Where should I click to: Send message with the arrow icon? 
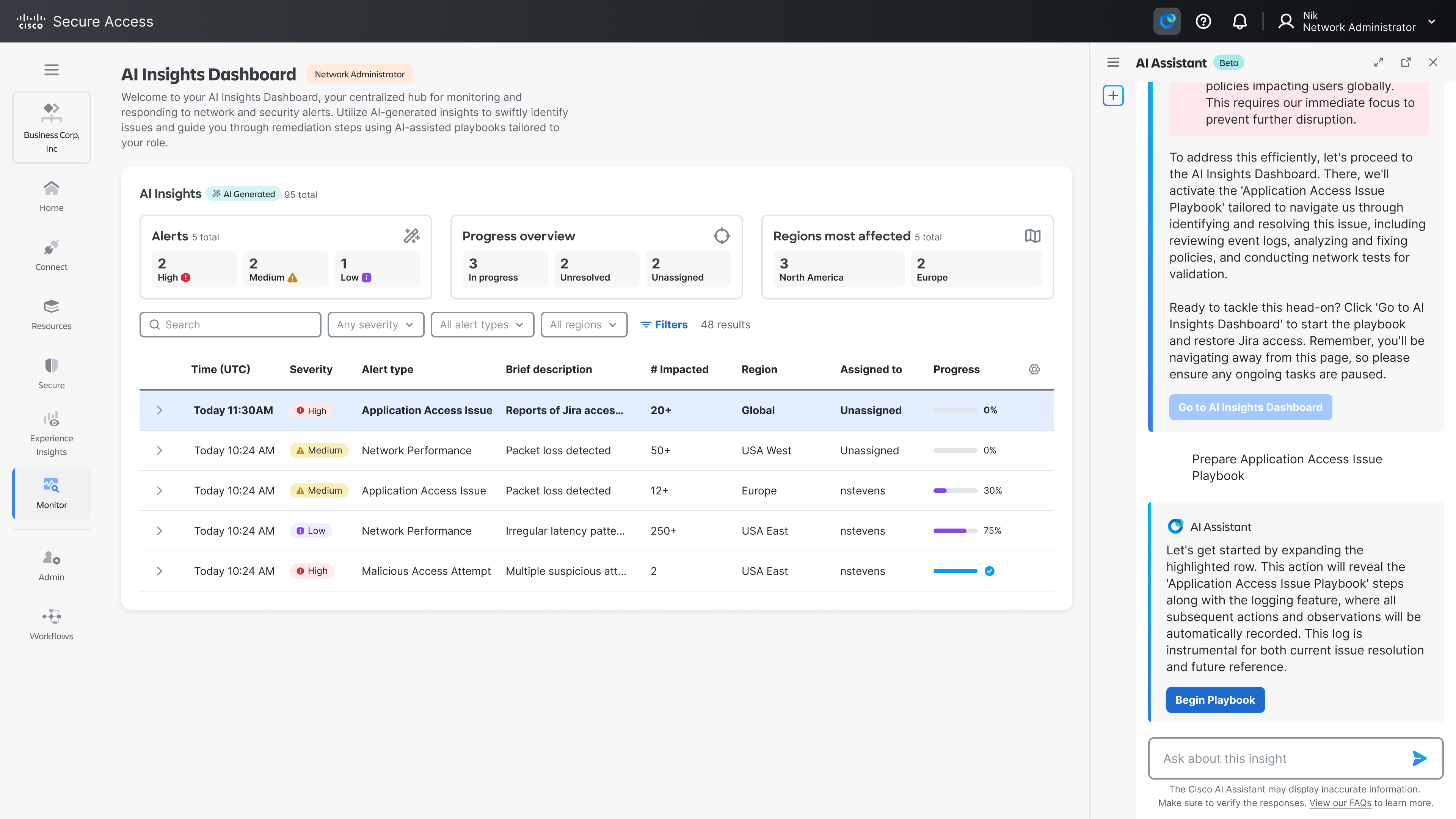click(x=1419, y=758)
